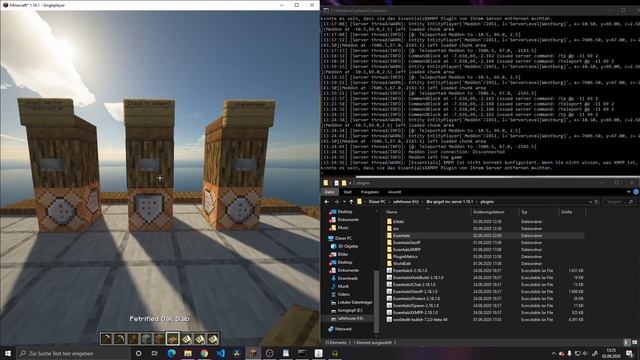Open File Explorer from the taskbar

click(x=188, y=353)
